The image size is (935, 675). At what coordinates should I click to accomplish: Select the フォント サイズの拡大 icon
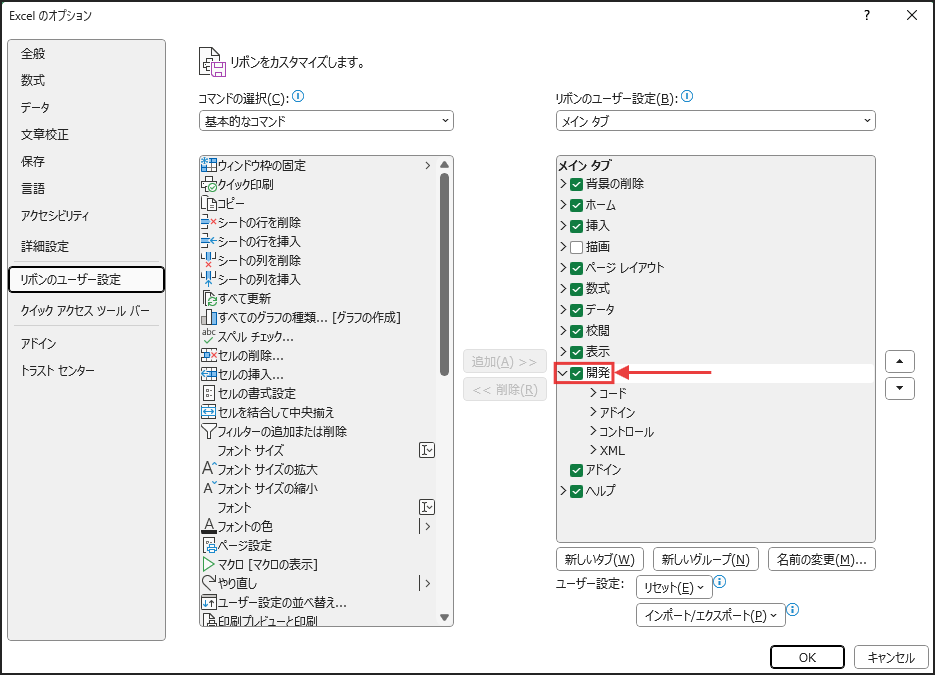(209, 469)
